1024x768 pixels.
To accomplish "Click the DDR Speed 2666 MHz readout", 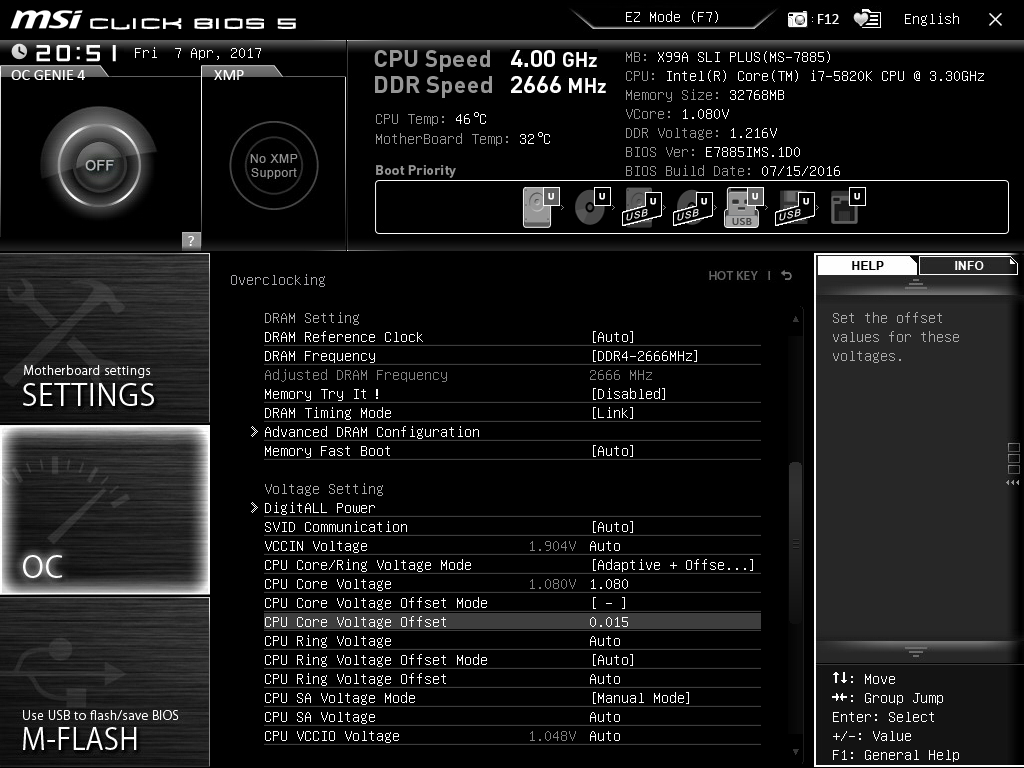I will 490,85.
